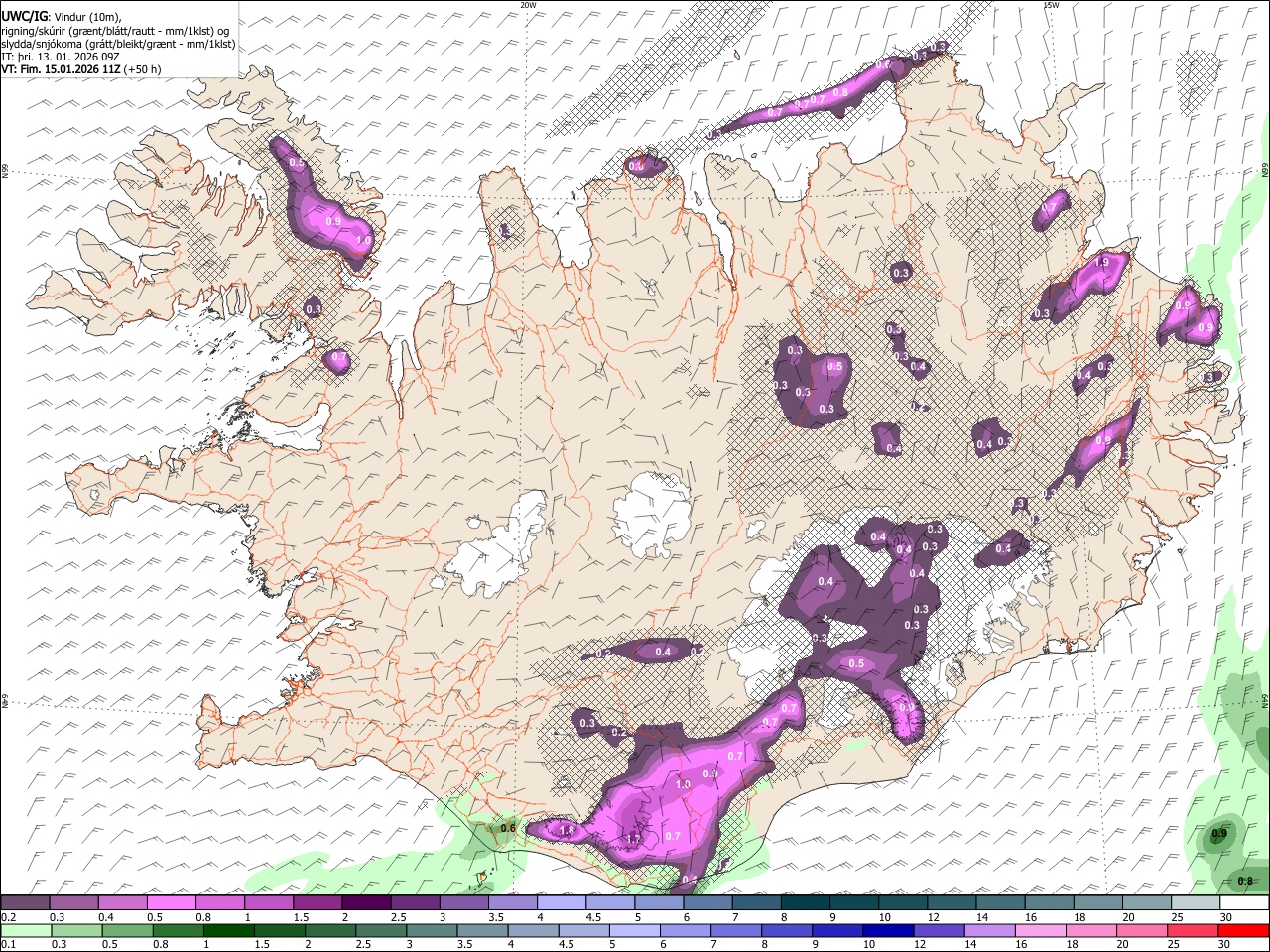Screen dimensions: 1270x952
Task: Select the 'IT: þri. 13. 01. 2026 09Z' line
Action: tap(61, 57)
